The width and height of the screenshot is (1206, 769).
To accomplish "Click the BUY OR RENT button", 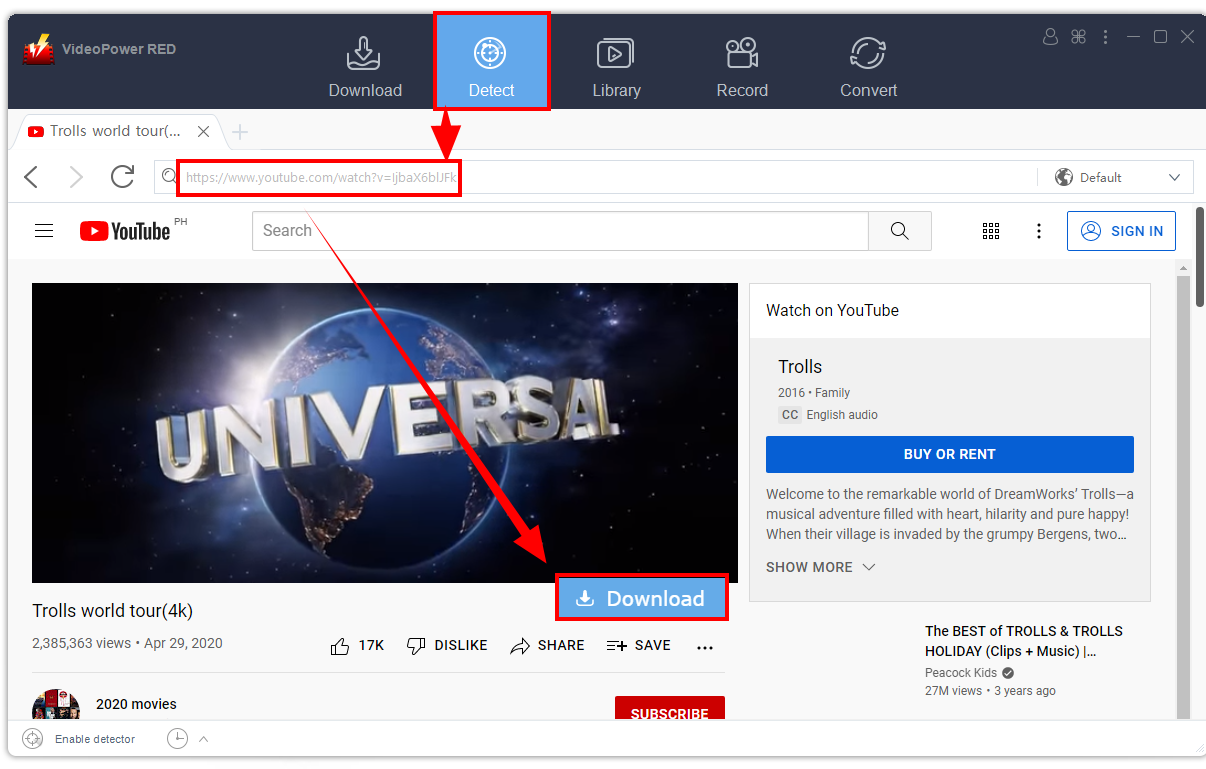I will (x=950, y=454).
